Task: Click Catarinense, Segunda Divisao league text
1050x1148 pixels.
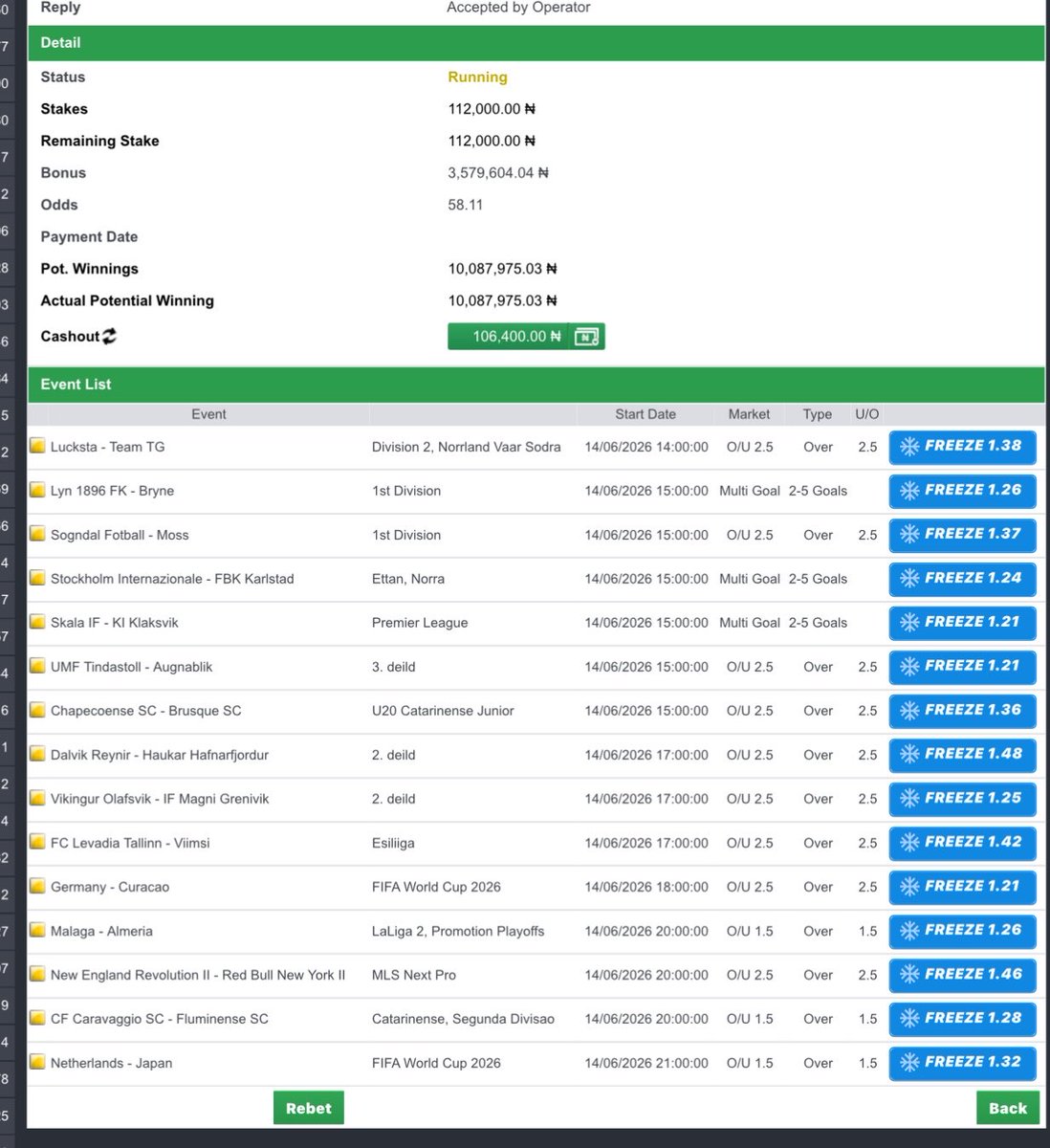Action: [463, 1019]
